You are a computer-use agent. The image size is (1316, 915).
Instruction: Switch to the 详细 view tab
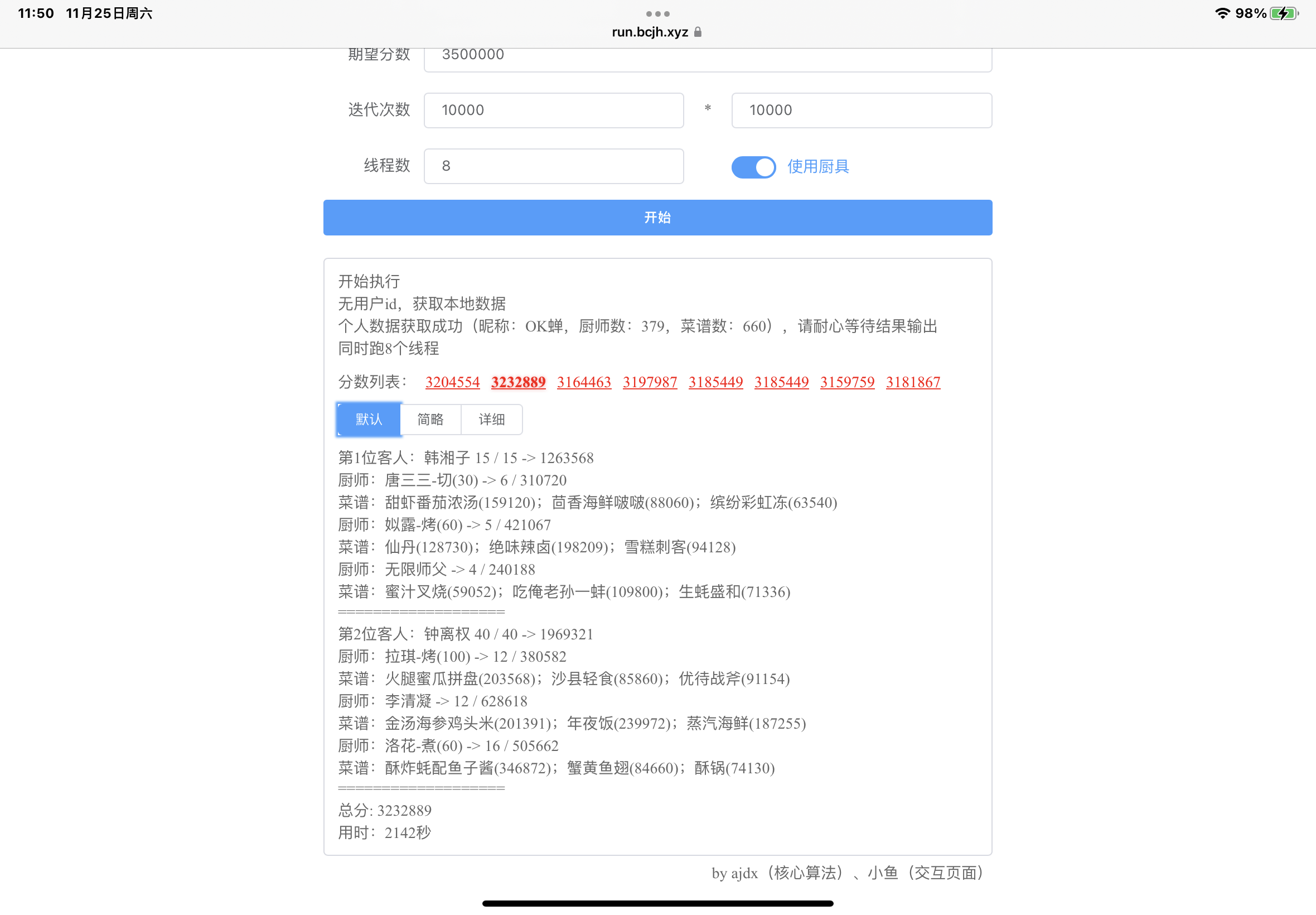tap(492, 419)
